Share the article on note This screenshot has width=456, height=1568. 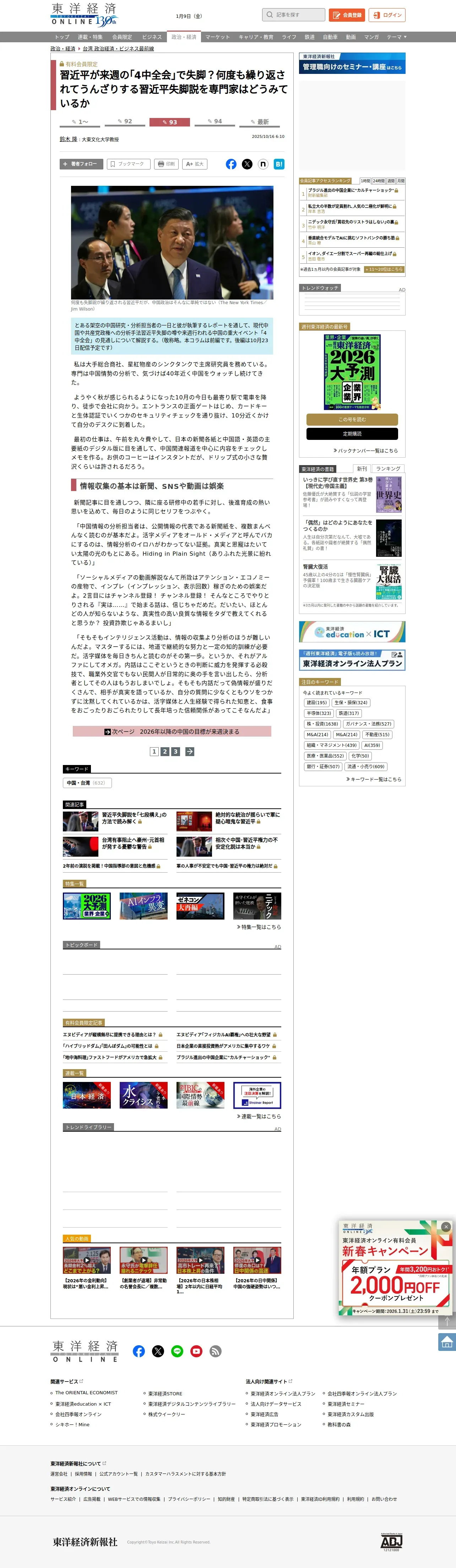click(x=263, y=164)
